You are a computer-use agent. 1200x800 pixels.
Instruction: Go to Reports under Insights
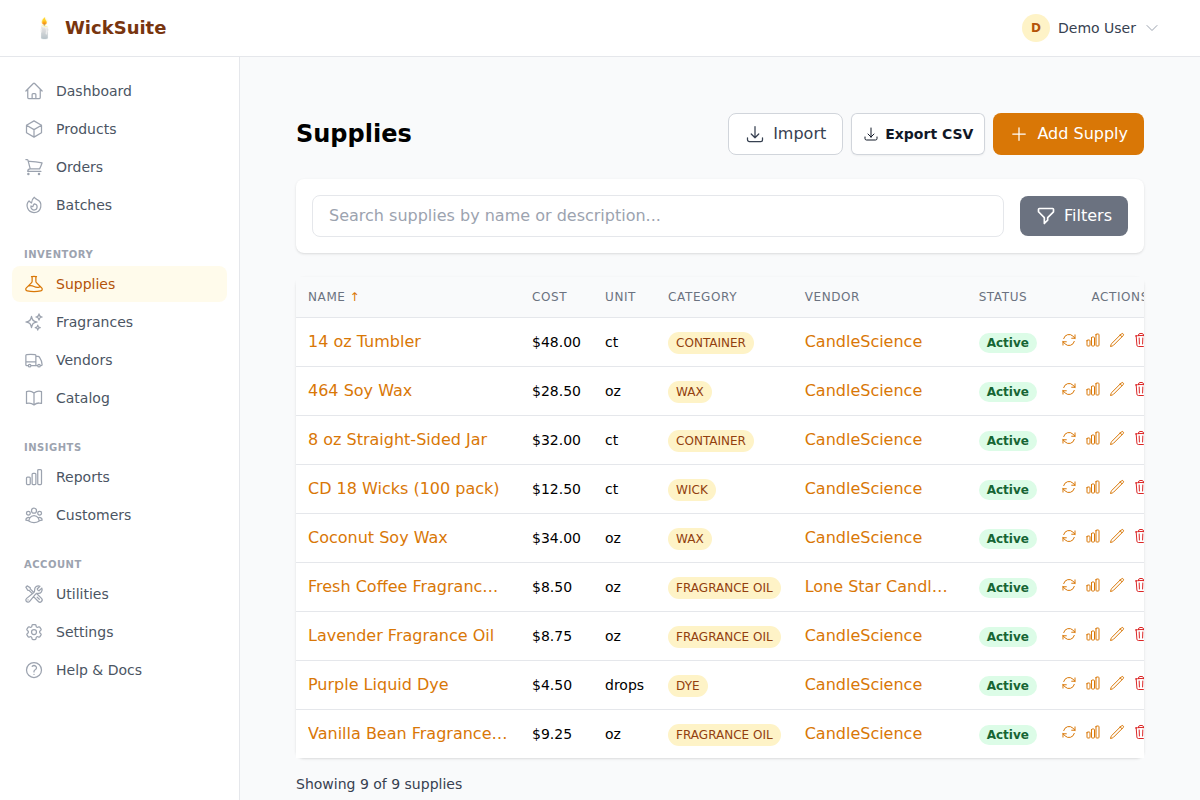point(82,477)
